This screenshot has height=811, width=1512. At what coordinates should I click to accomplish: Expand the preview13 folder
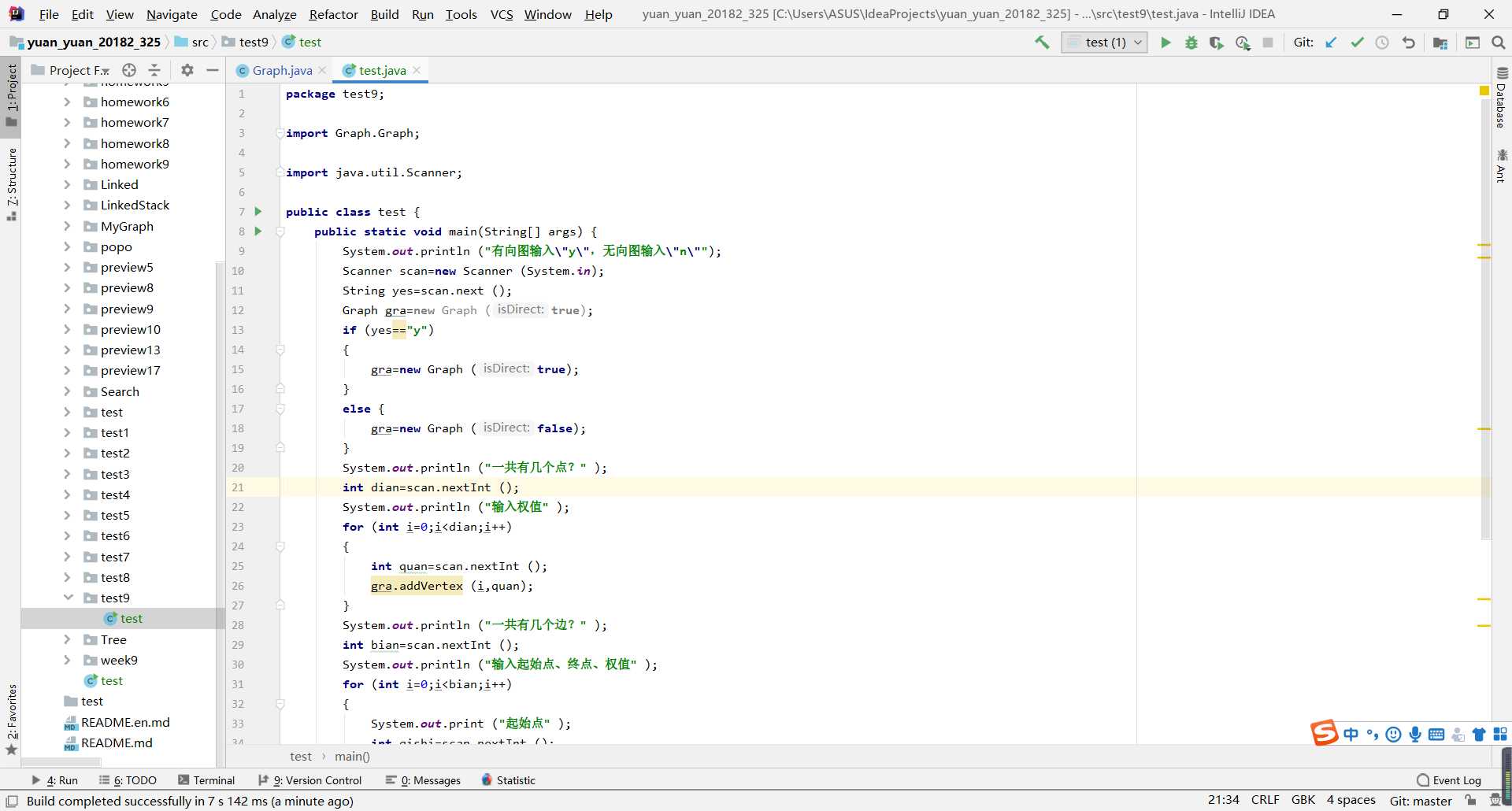point(67,350)
